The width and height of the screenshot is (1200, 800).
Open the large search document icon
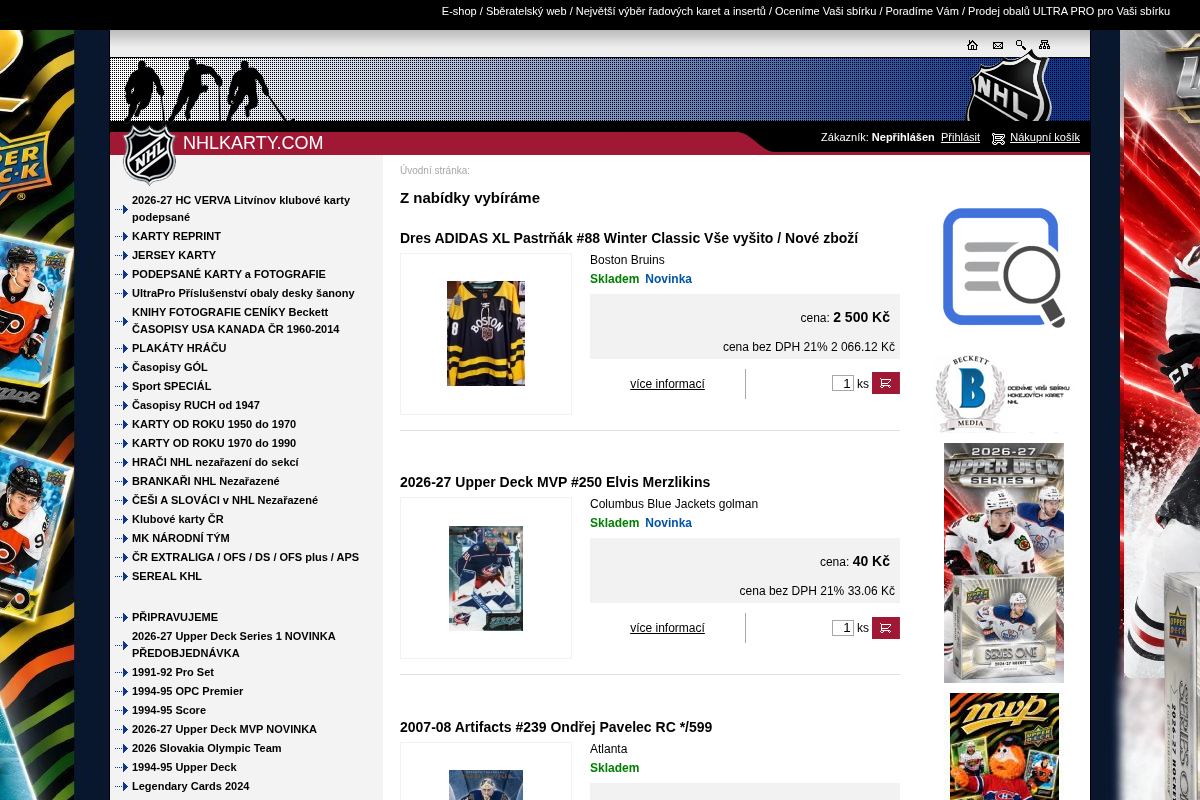click(1003, 267)
